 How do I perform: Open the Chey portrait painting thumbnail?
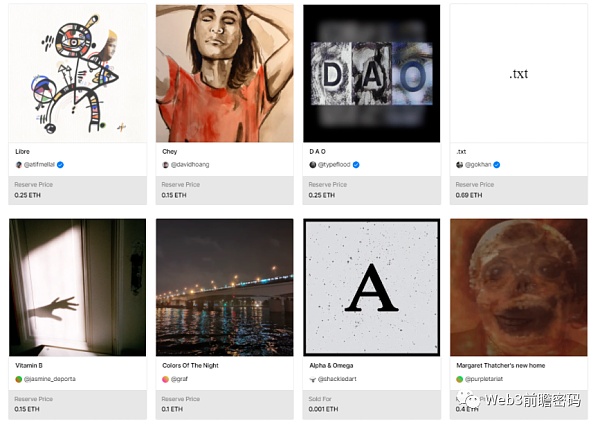(x=225, y=73)
